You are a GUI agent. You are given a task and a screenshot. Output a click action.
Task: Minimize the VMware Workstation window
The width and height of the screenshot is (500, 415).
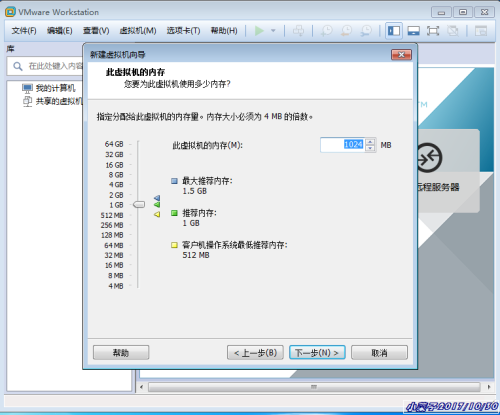click(441, 12)
